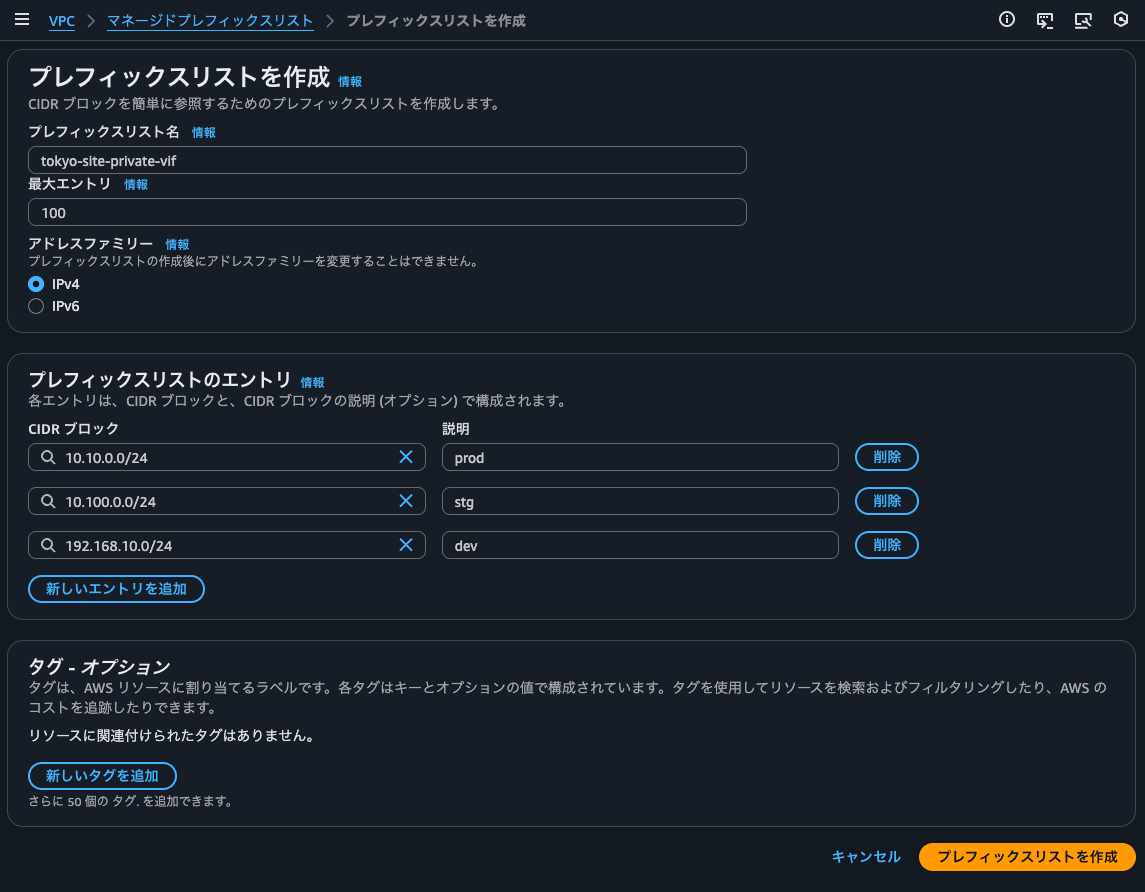The width and height of the screenshot is (1145, 892).
Task: Submit with プレフィックスリストを作成 button
Action: coord(1027,857)
